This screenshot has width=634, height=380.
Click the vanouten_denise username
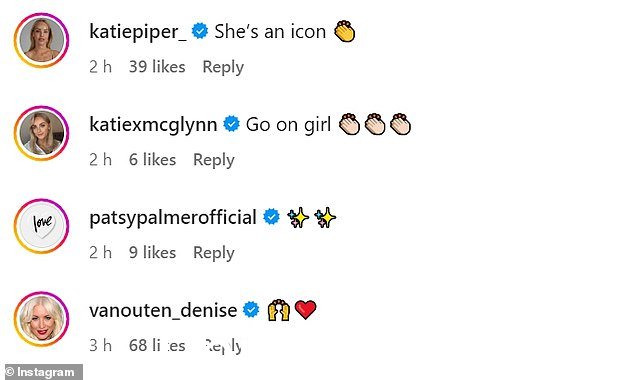(x=163, y=310)
